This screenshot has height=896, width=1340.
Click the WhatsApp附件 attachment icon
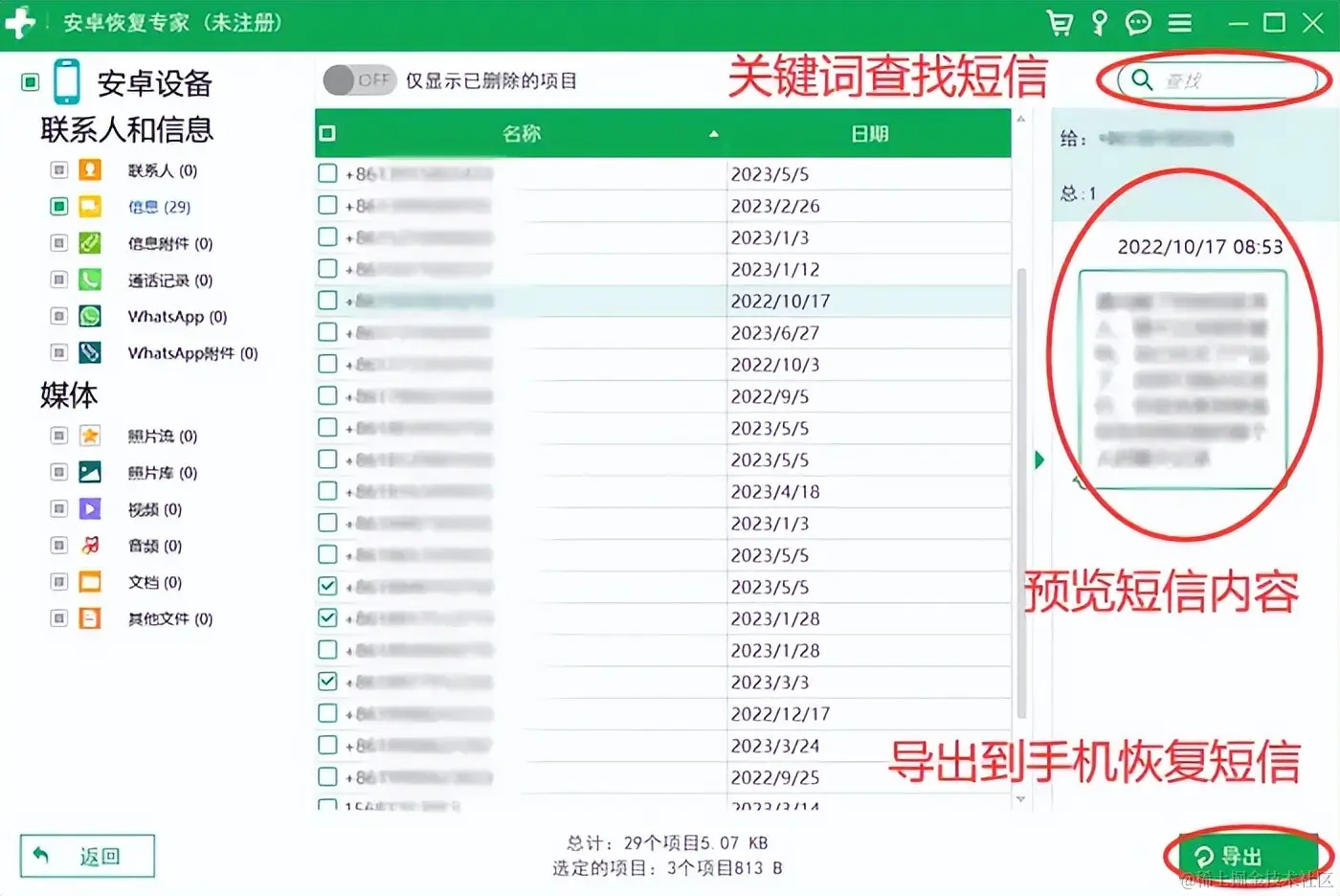90,352
